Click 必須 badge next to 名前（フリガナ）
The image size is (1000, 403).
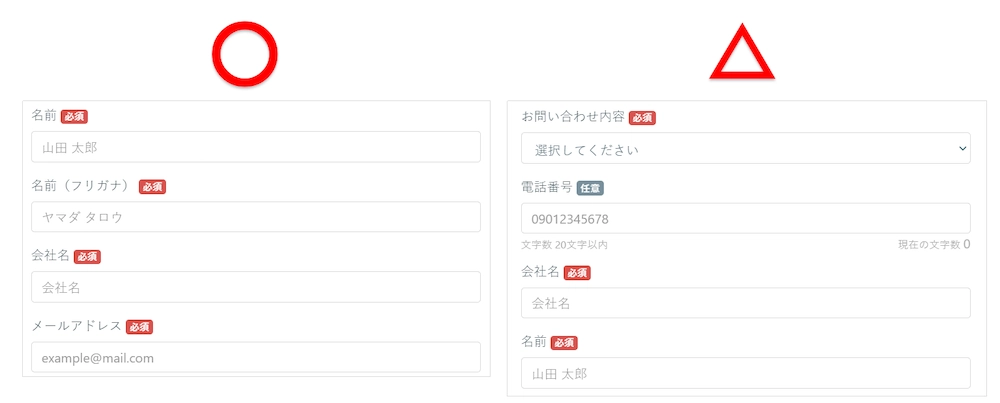[x=152, y=187]
